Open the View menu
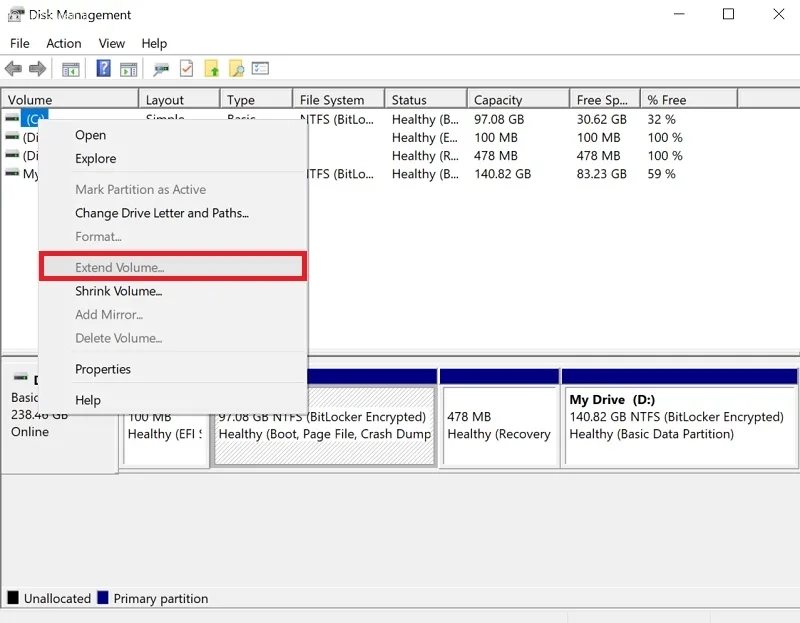Screen dimensions: 800x623 pos(112,43)
